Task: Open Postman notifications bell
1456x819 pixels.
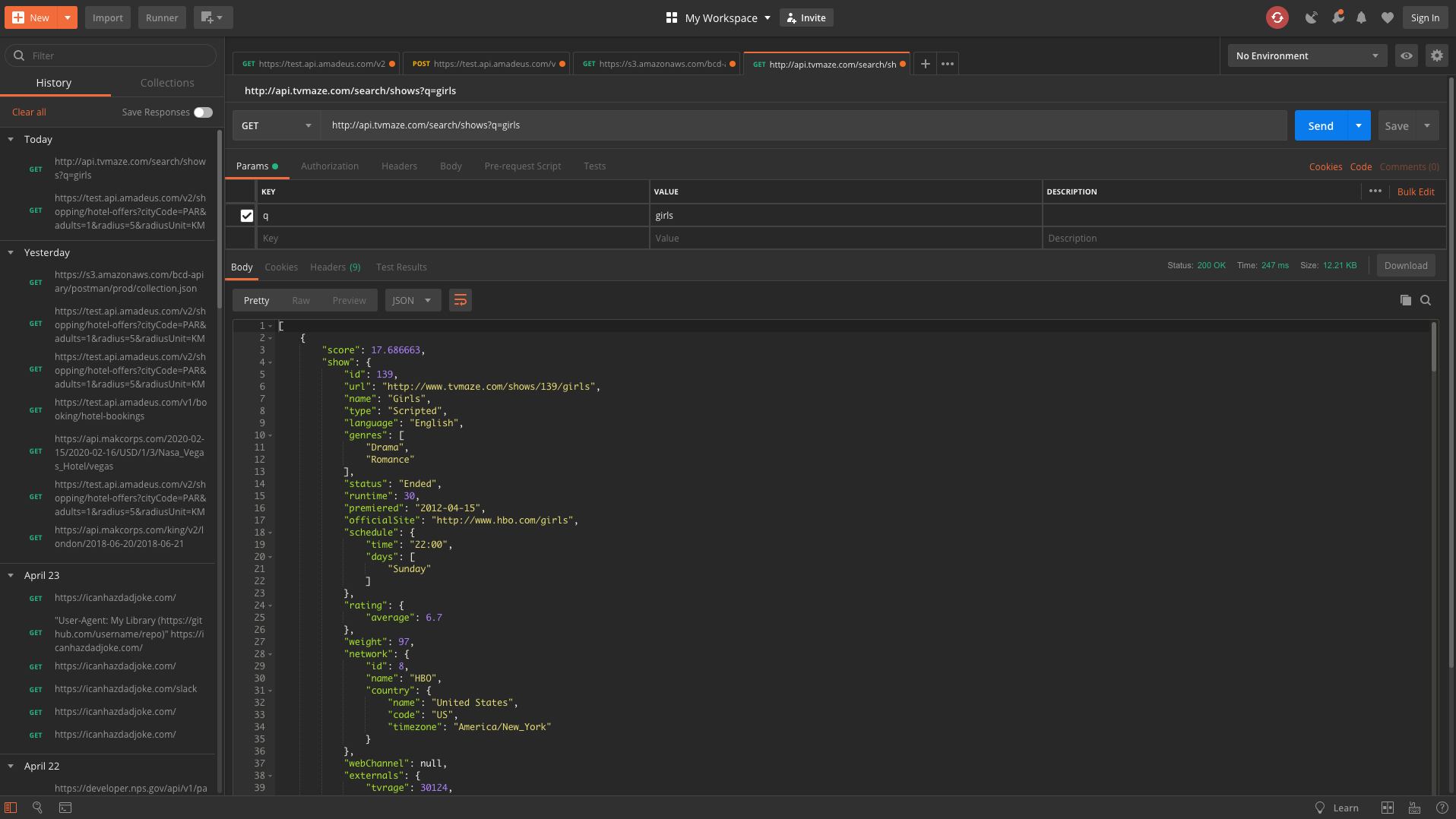Action: coord(1361,17)
